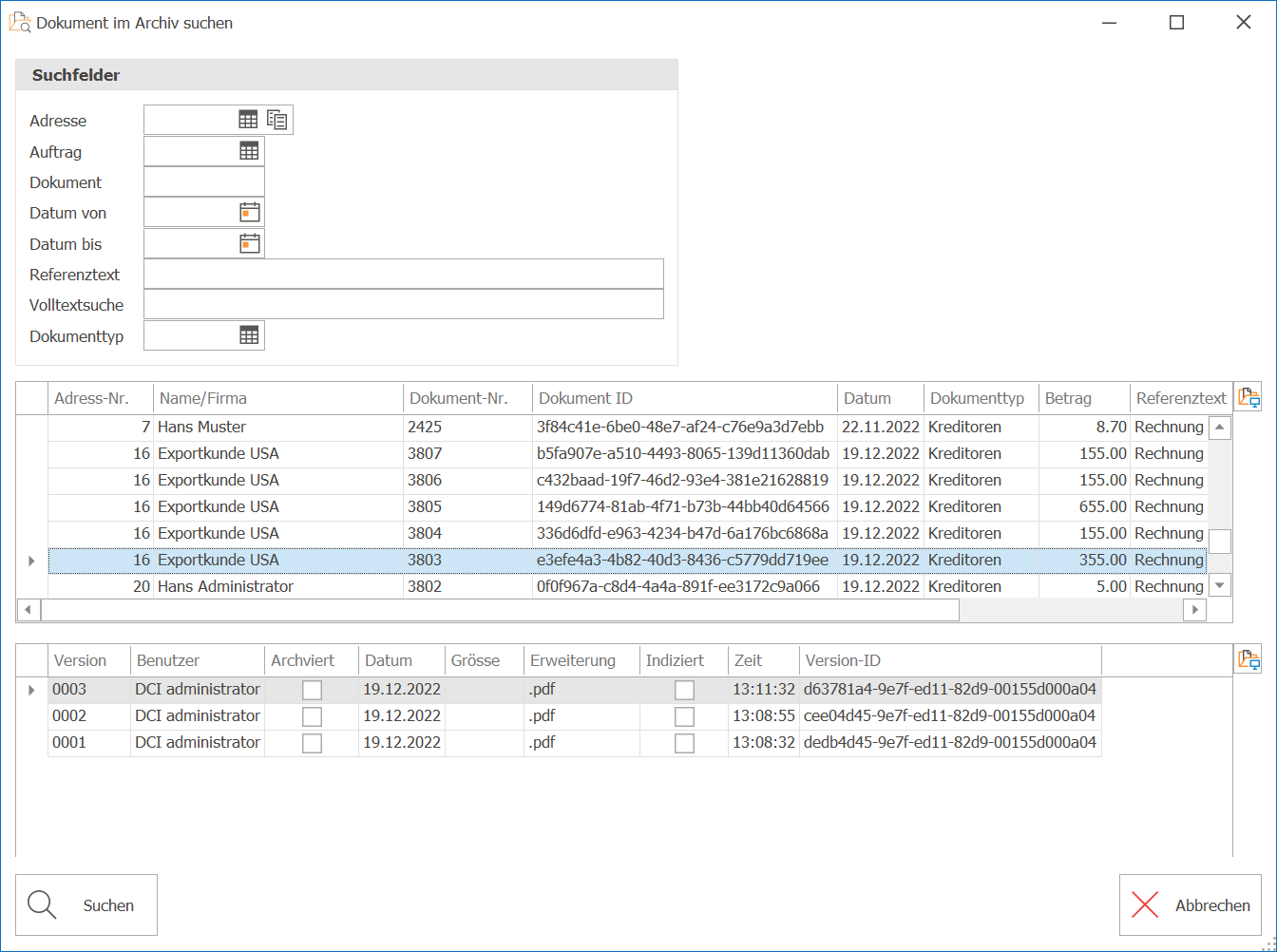Sort by Betrag column header
This screenshot has width=1277, height=952.
[x=1084, y=398]
